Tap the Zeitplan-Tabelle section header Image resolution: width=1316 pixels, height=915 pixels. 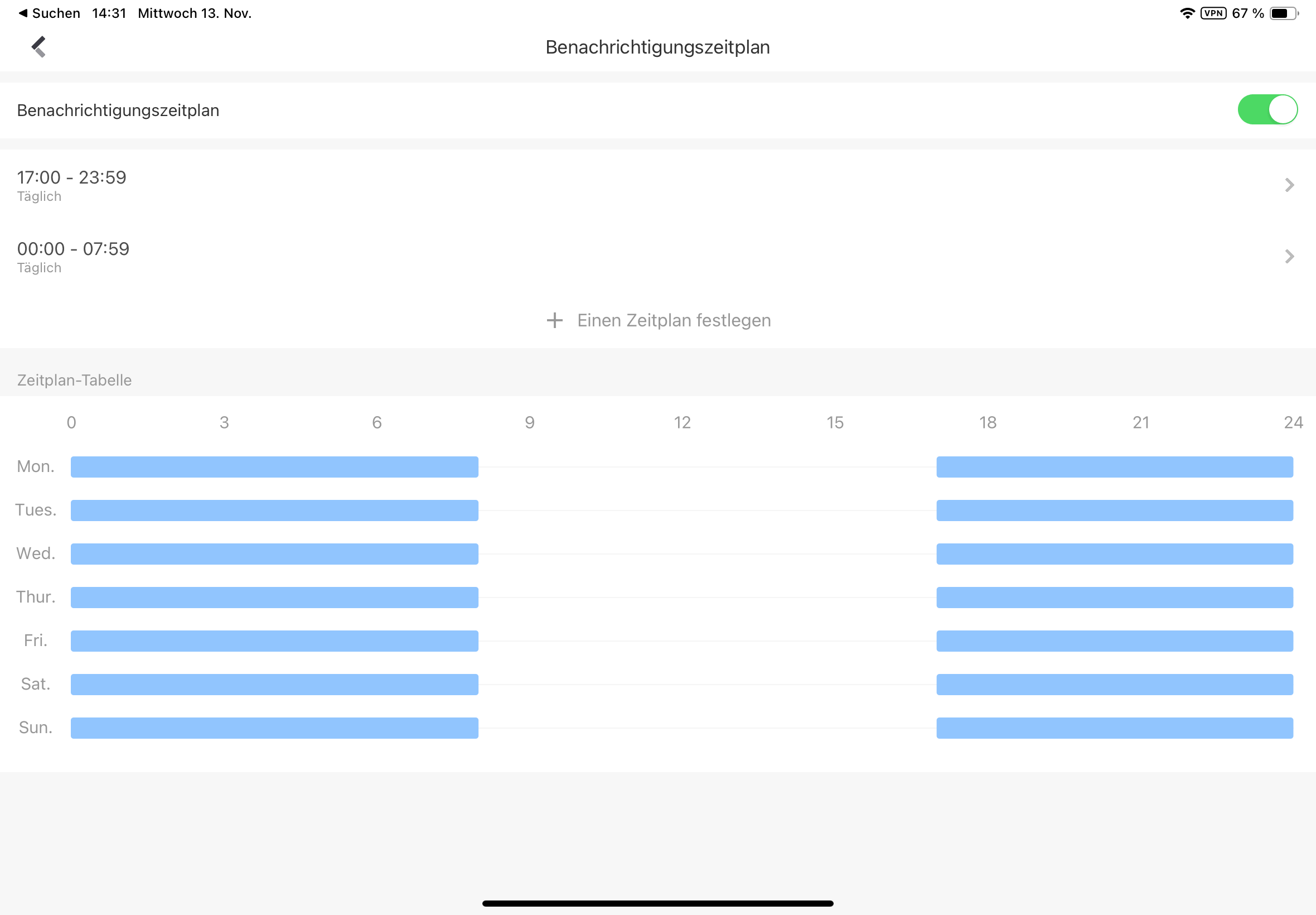click(x=75, y=380)
